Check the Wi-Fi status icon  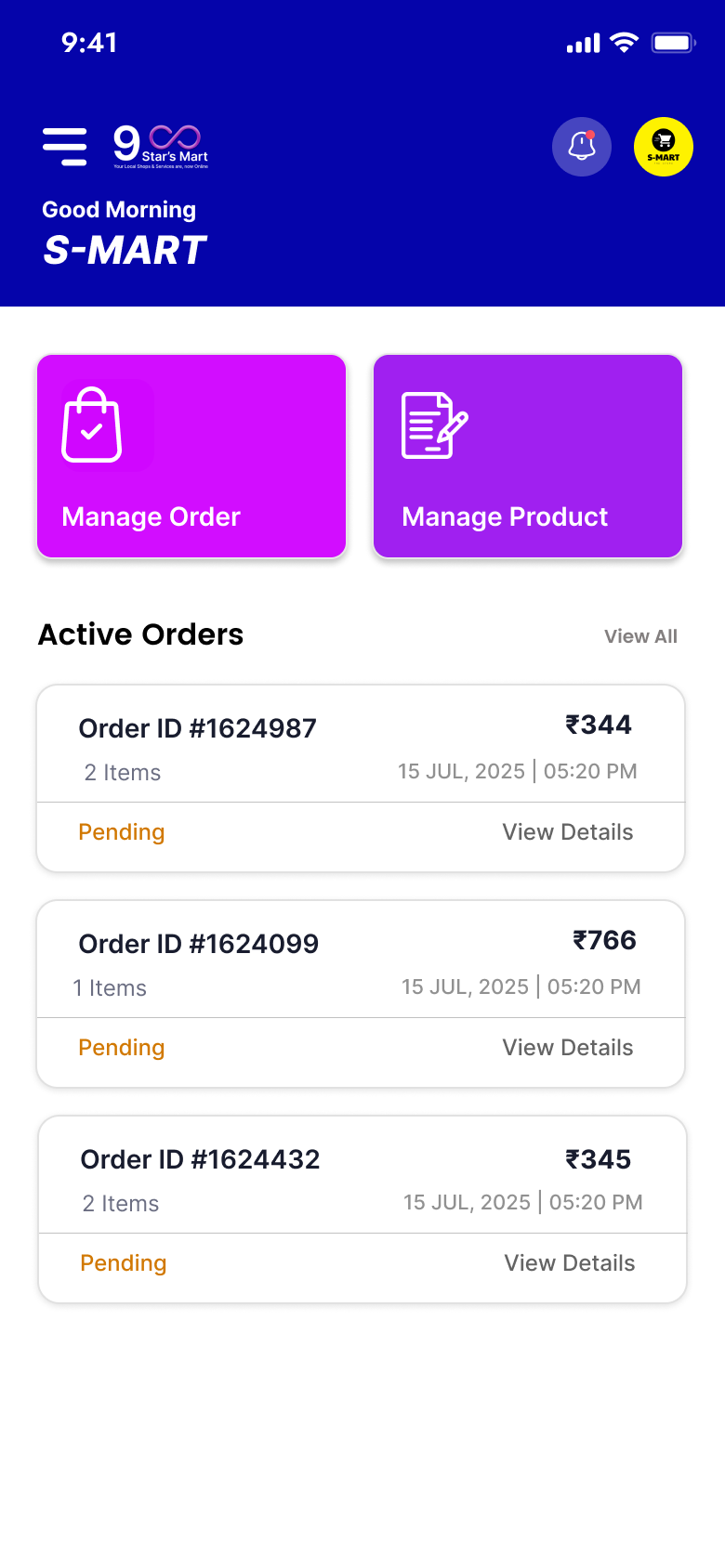[x=625, y=43]
